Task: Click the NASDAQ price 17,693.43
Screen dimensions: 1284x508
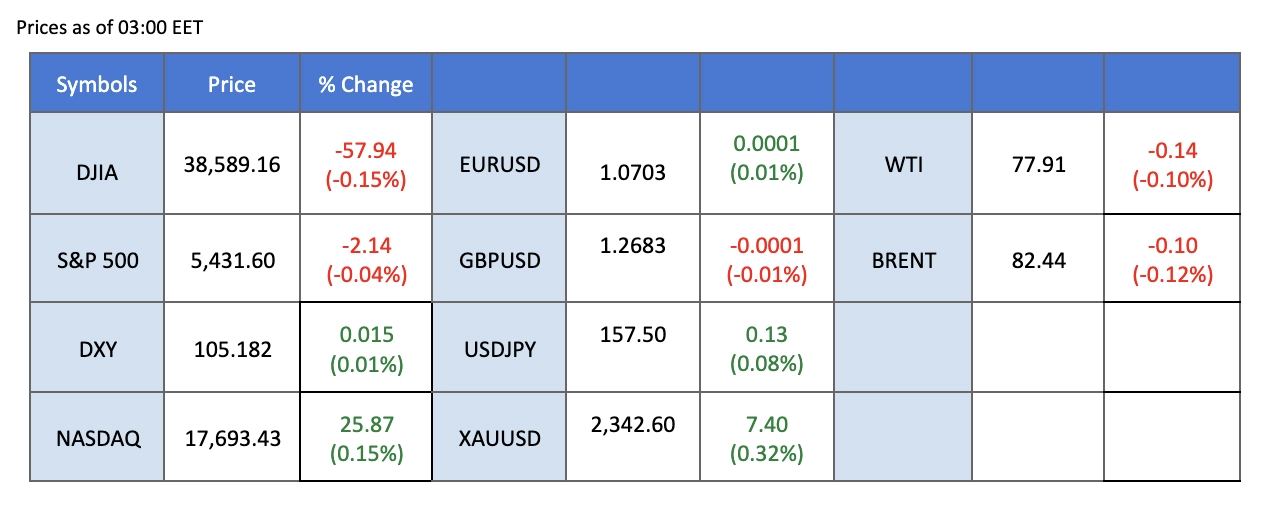Action: click(231, 437)
